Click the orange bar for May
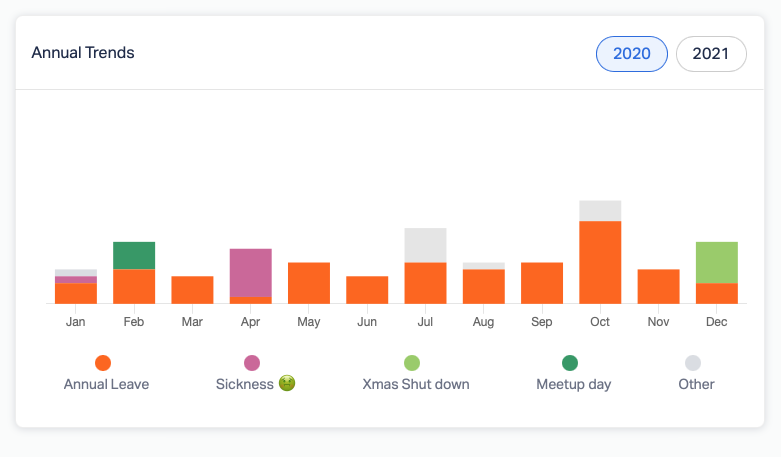The width and height of the screenshot is (781, 457). tap(309, 283)
